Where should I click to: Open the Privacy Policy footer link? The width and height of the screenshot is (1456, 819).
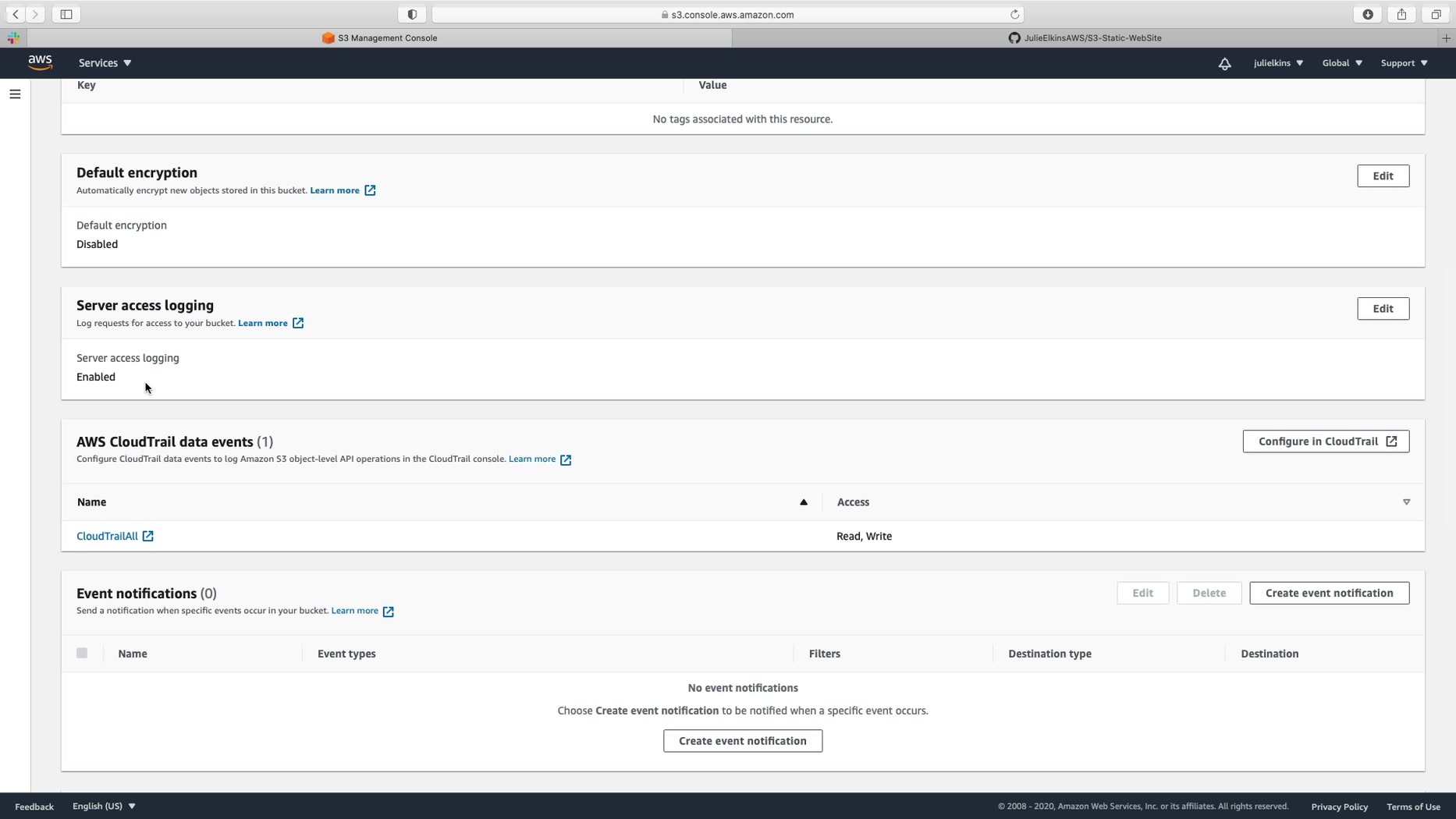[1339, 807]
